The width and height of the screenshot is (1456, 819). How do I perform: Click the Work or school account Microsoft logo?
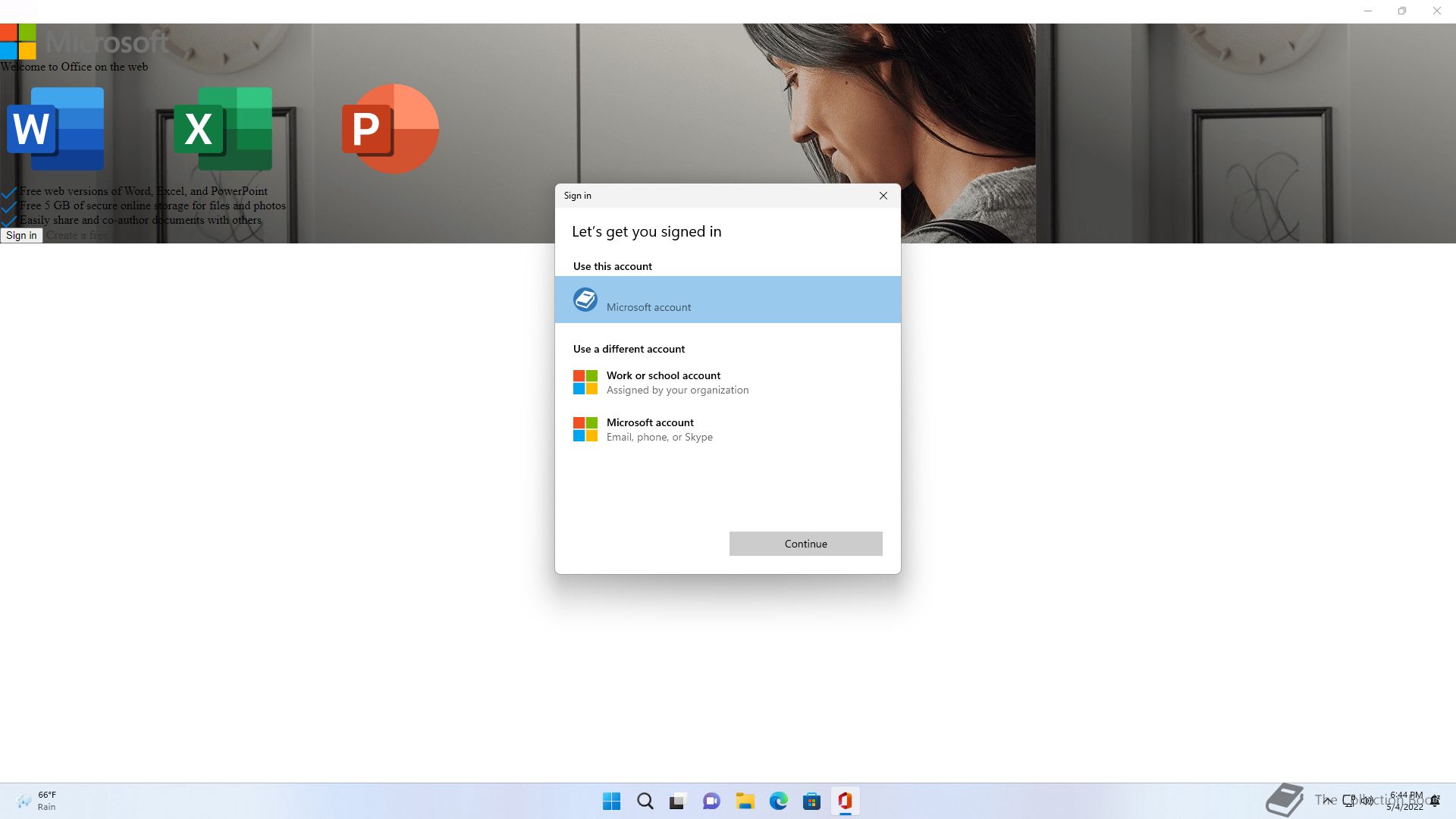(x=585, y=382)
